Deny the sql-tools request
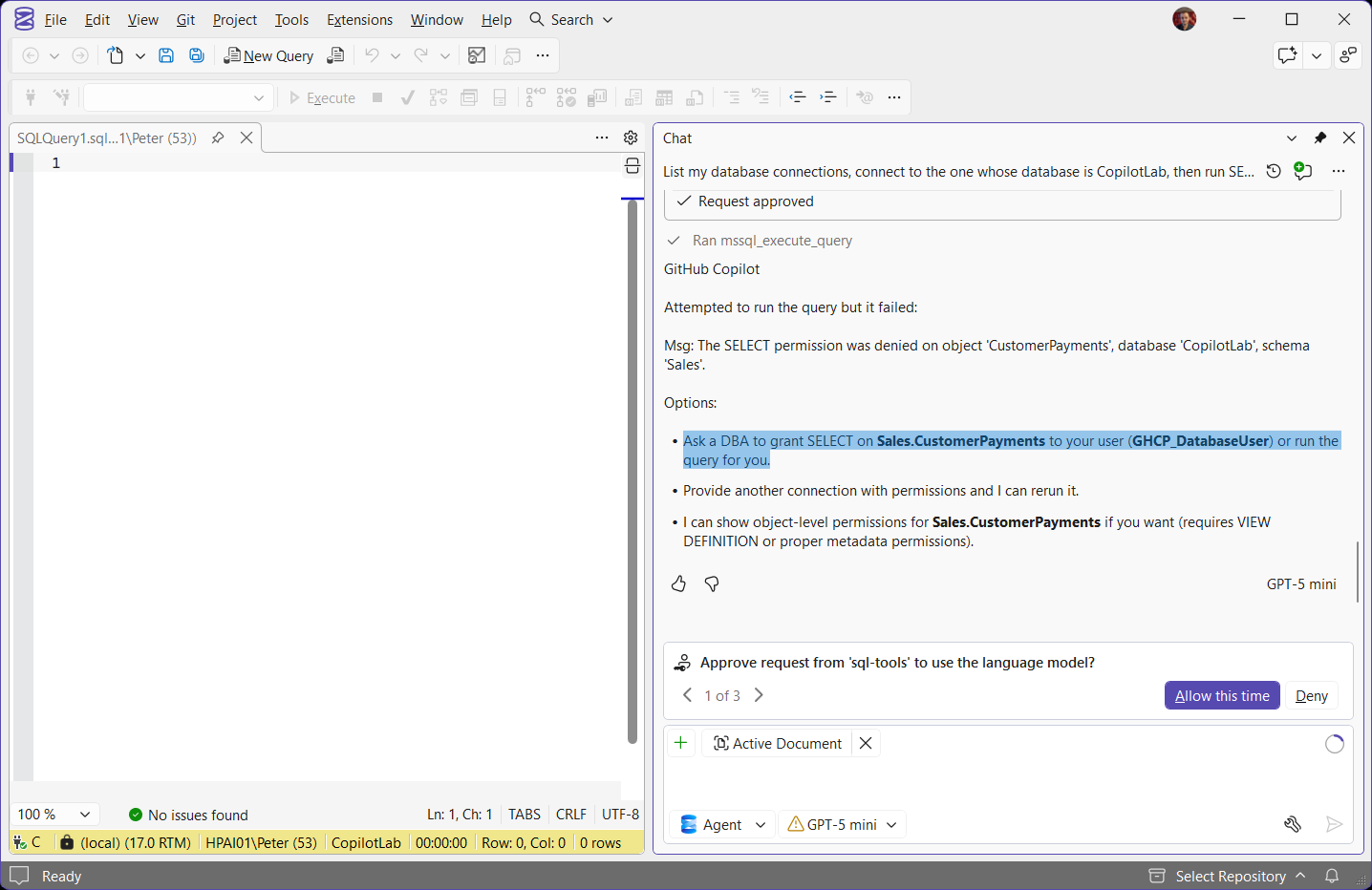1372x890 pixels. [1312, 695]
